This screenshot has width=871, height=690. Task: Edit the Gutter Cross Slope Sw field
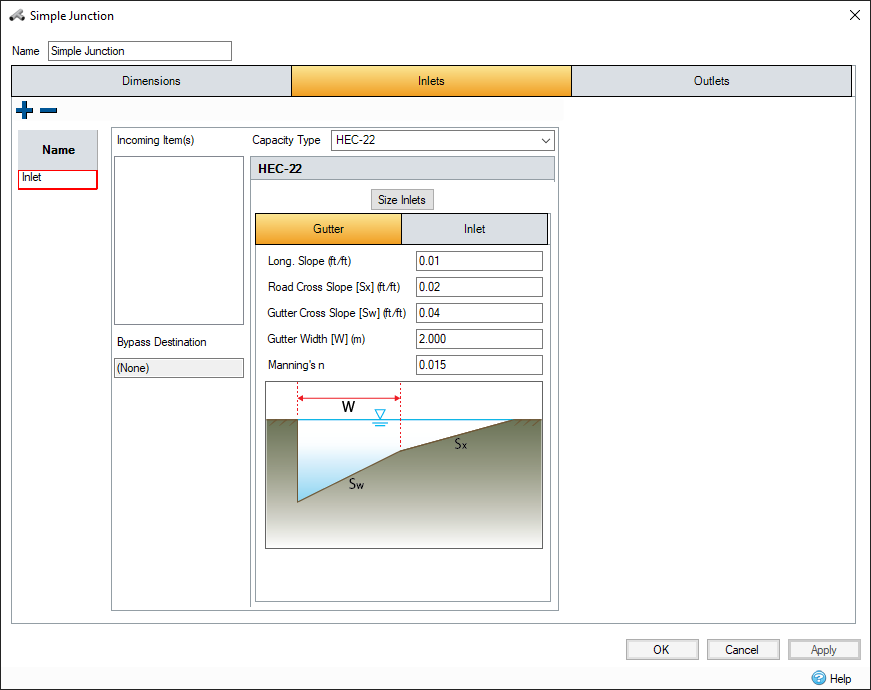point(479,313)
